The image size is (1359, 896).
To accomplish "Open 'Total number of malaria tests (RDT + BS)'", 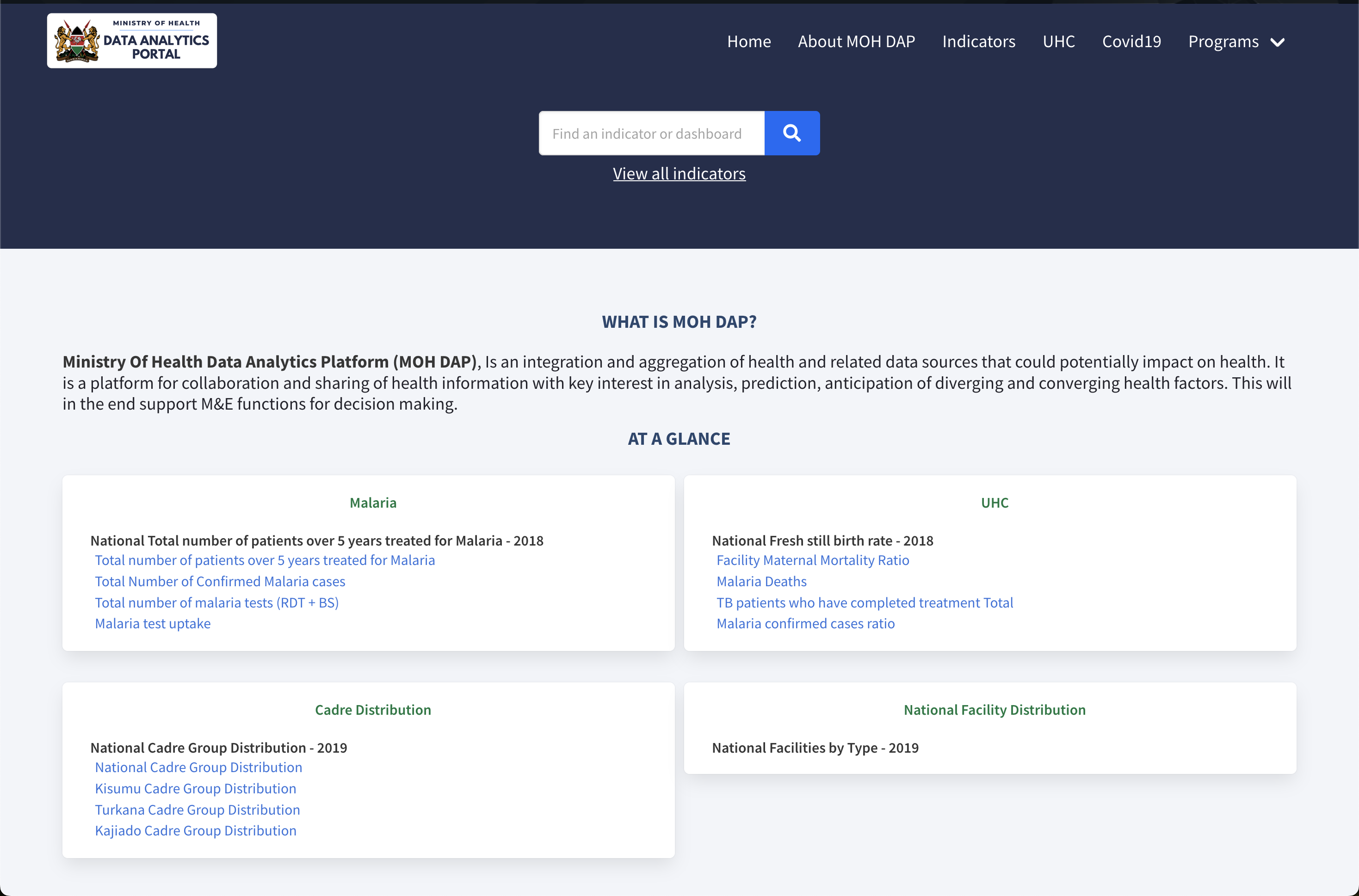I will coord(216,602).
